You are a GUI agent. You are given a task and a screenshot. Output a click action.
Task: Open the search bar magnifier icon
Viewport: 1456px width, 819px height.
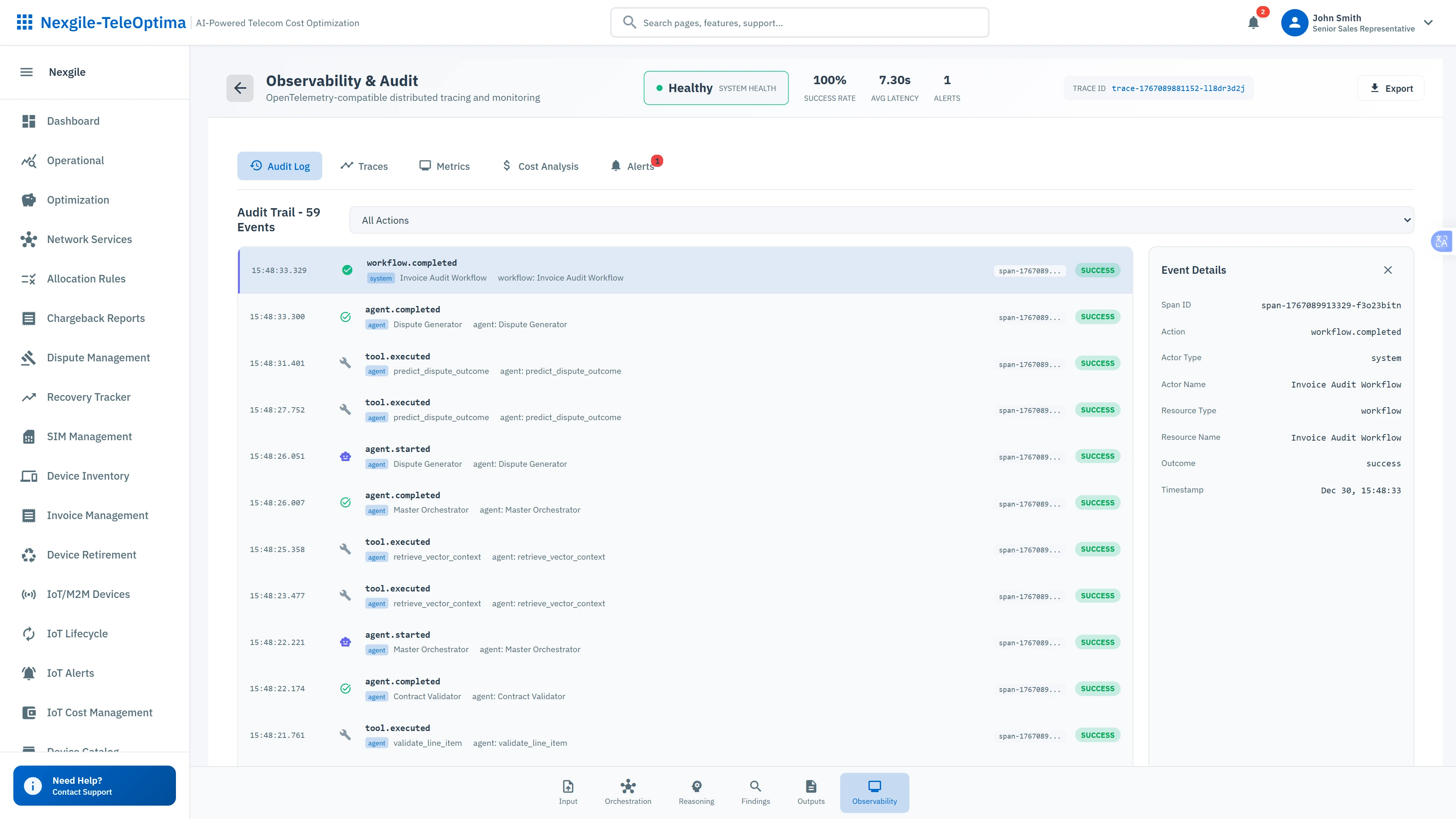pos(629,22)
